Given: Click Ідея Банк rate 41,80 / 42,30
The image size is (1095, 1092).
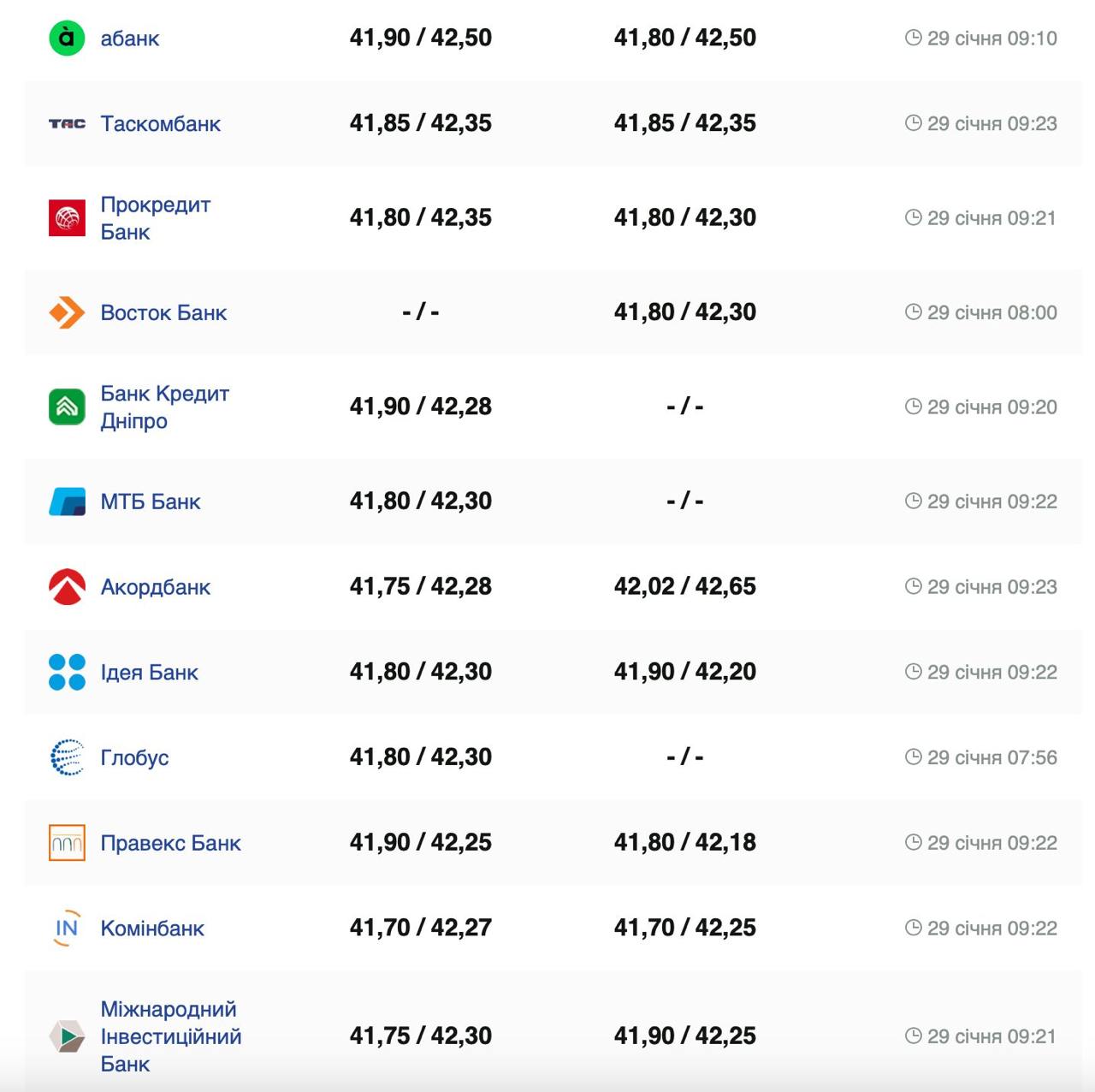Looking at the screenshot, I should pyautogui.click(x=420, y=672).
